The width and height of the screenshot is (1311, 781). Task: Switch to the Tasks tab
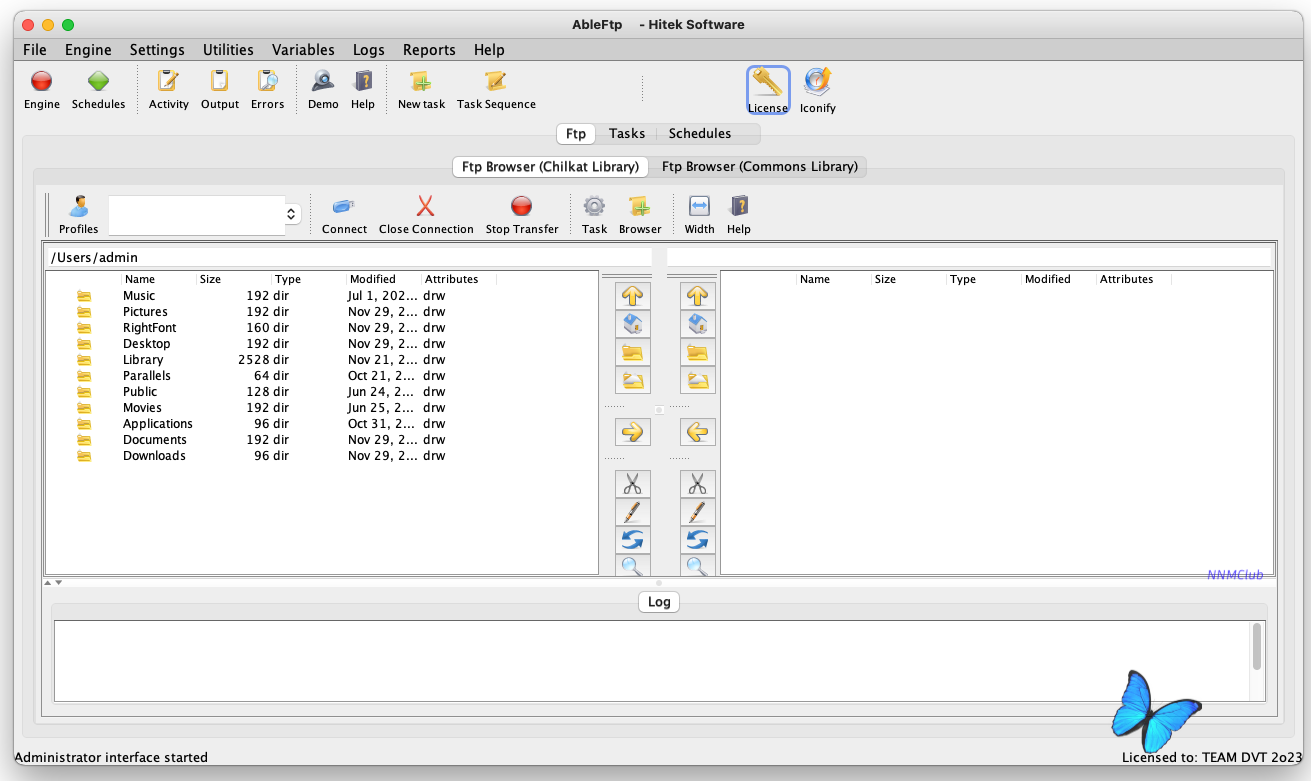[627, 133]
